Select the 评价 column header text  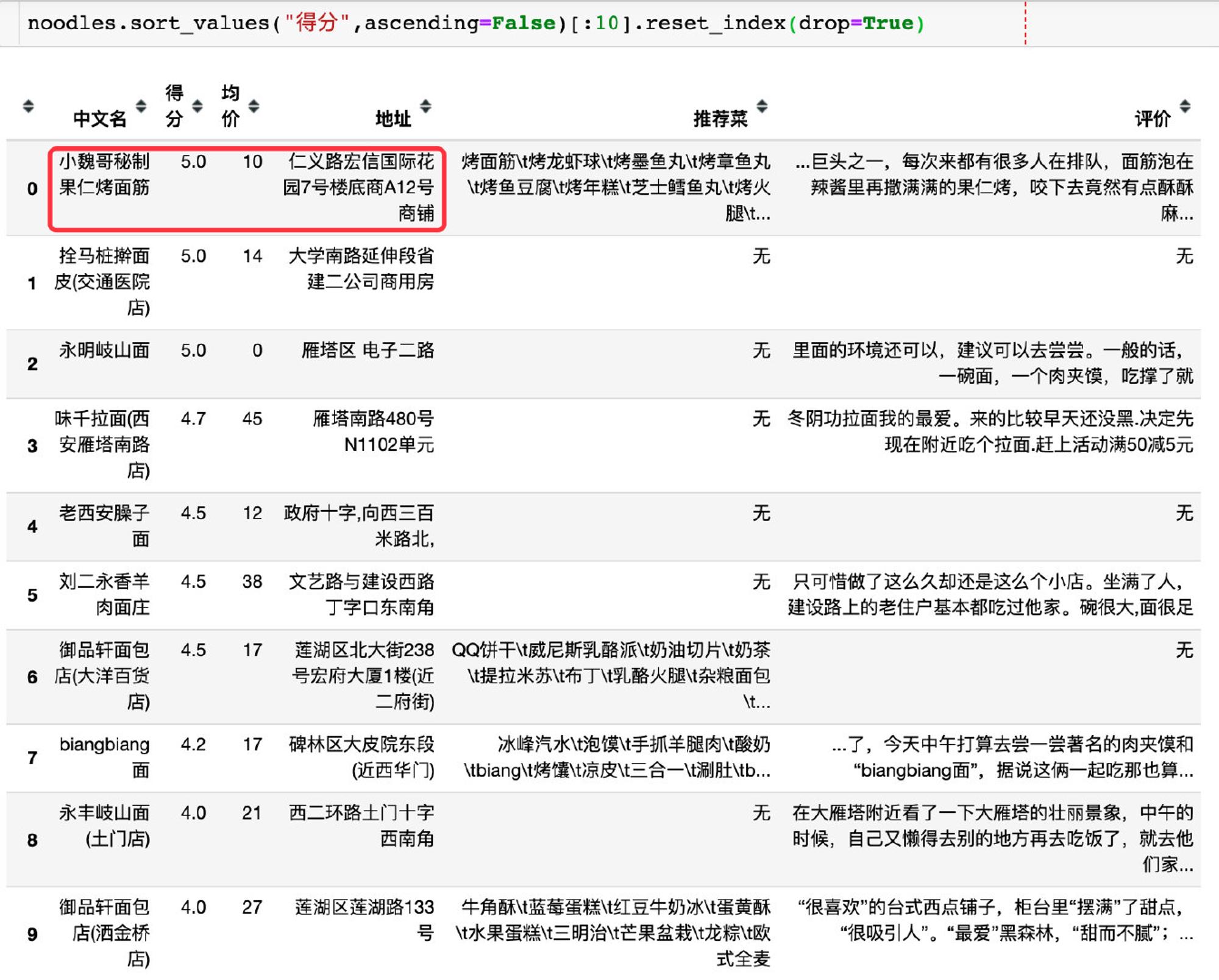pos(1153,118)
